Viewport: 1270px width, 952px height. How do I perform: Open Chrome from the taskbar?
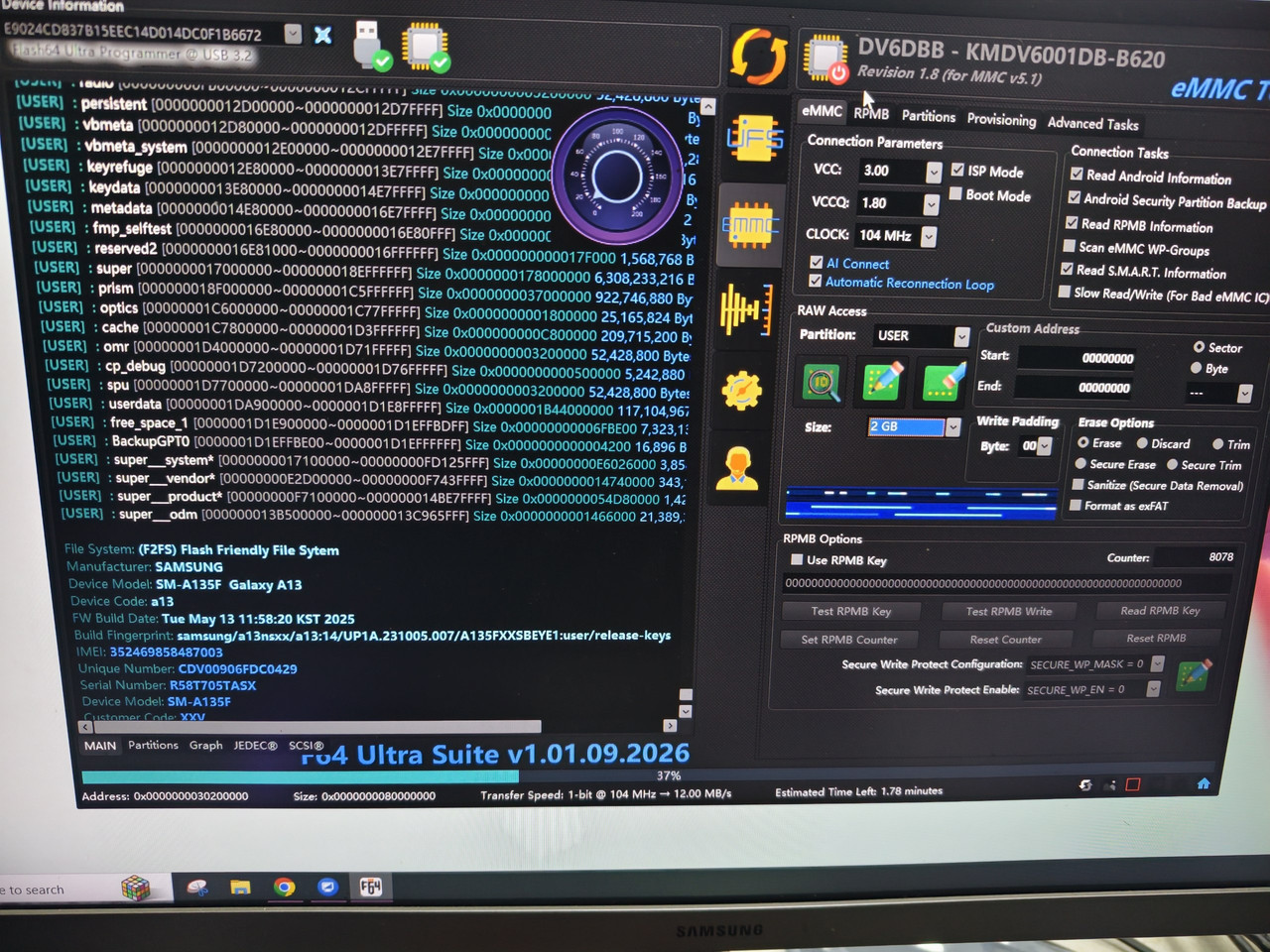[x=285, y=887]
